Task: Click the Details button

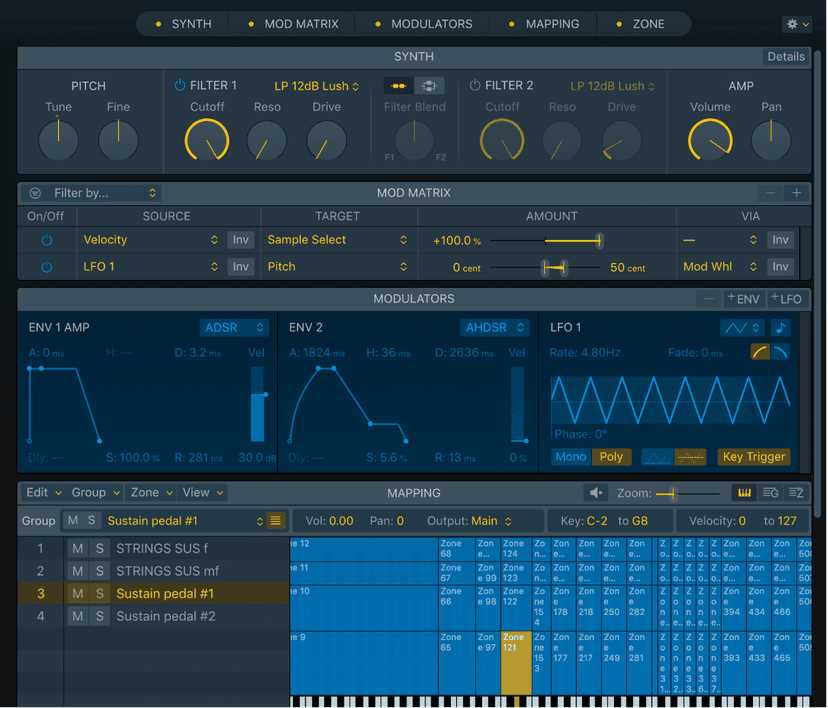Action: point(786,56)
